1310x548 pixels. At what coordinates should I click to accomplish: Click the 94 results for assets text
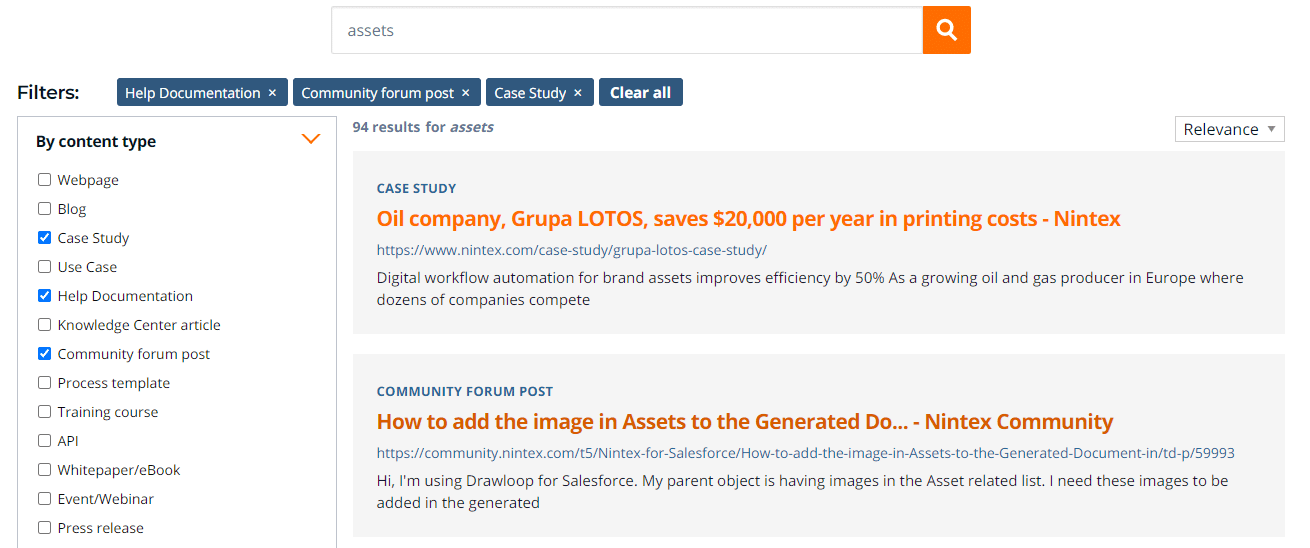pyautogui.click(x=423, y=127)
